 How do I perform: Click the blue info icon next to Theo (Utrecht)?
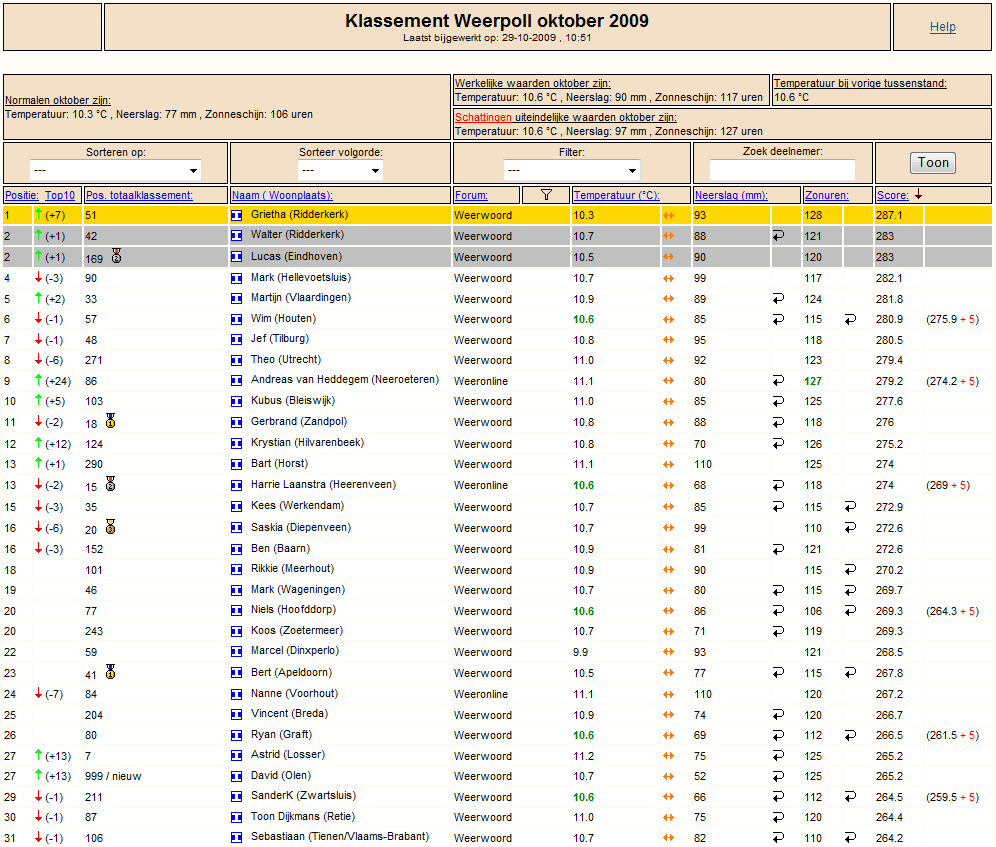[x=236, y=360]
